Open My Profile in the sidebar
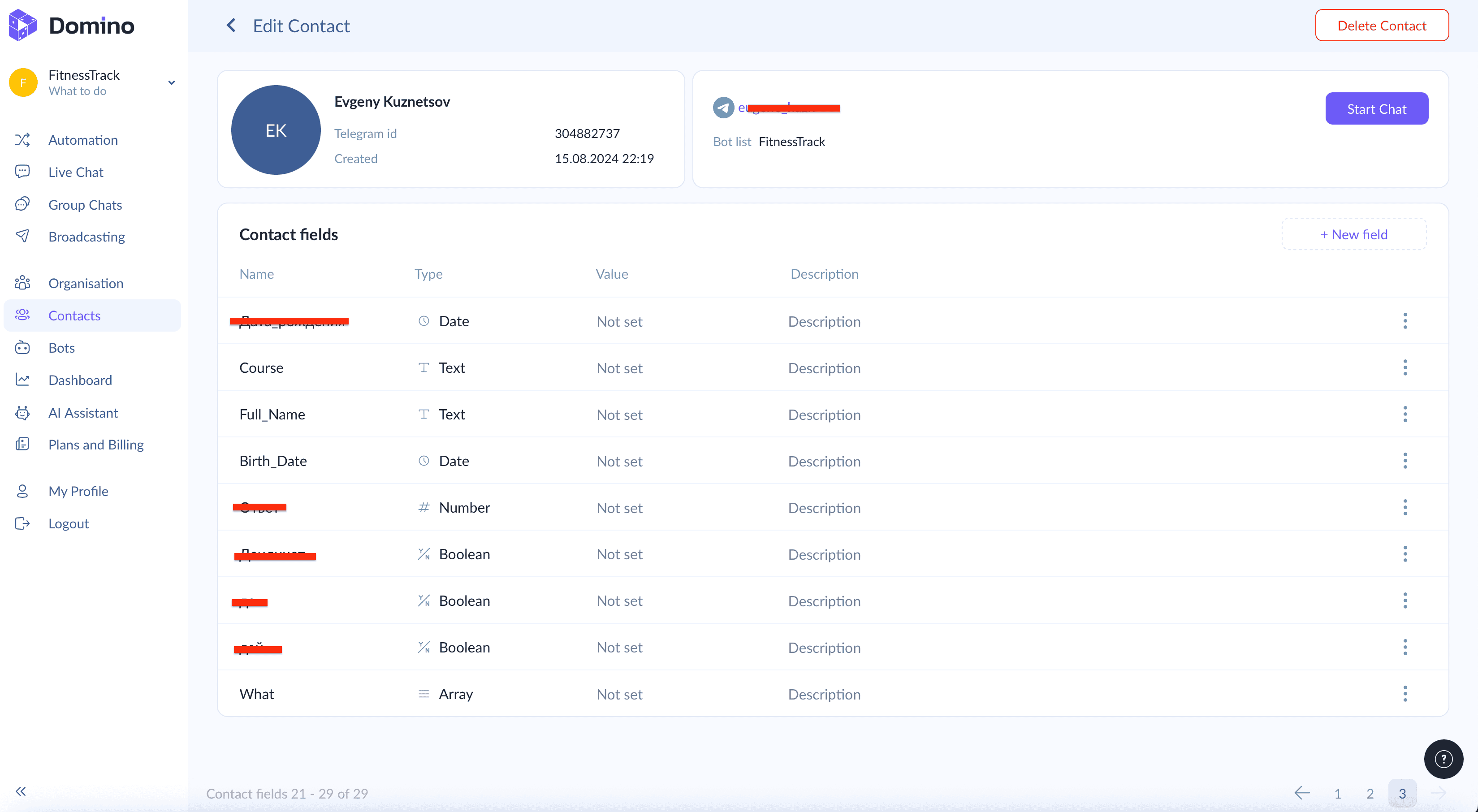The width and height of the screenshot is (1478, 812). tap(78, 491)
